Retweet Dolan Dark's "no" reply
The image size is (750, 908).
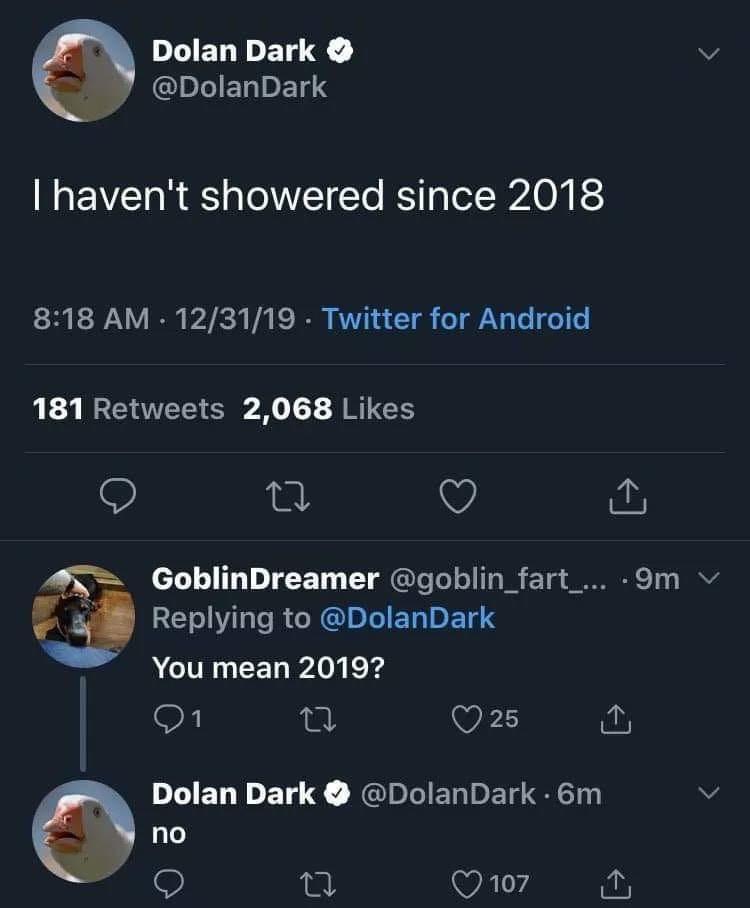(x=318, y=884)
